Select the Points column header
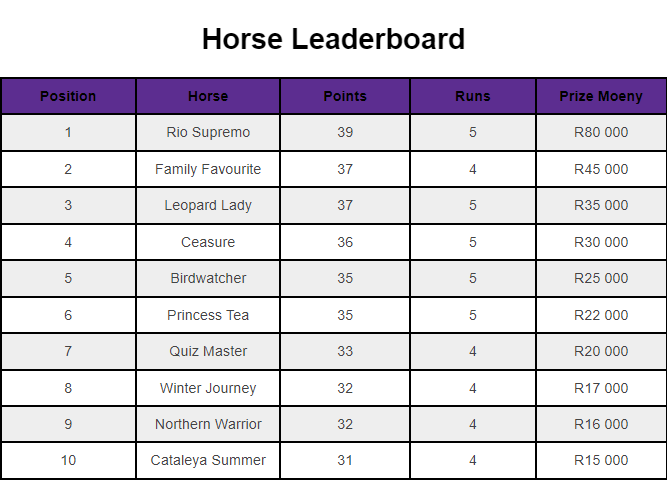The image size is (667, 483). [345, 96]
